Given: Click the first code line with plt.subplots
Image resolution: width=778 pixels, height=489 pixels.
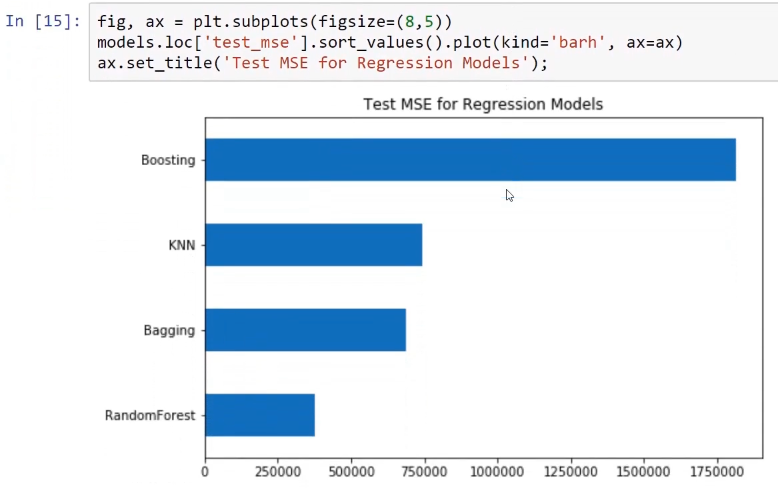Looking at the screenshot, I should click(274, 22).
